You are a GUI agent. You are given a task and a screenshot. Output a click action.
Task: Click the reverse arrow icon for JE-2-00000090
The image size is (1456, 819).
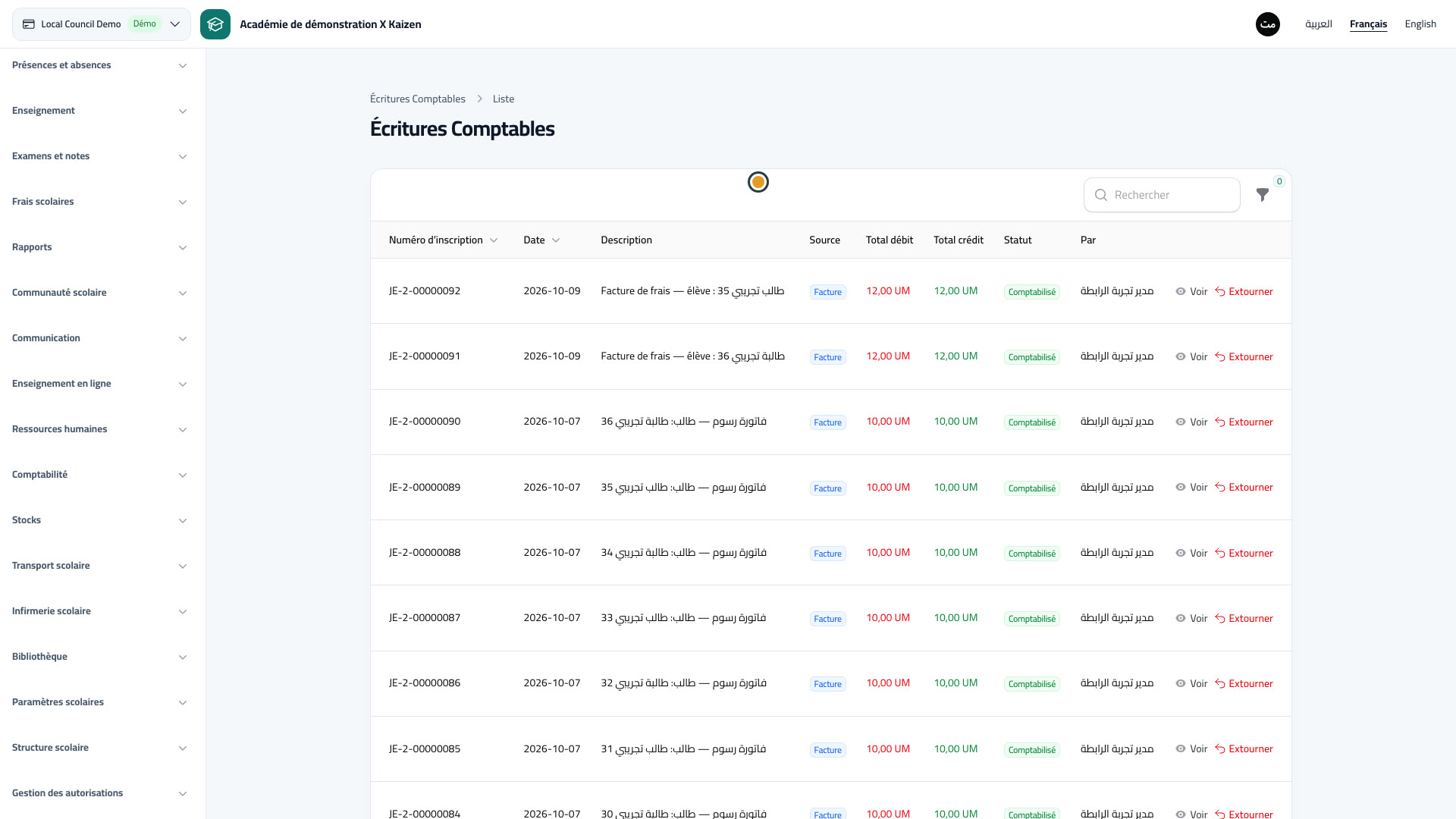click(1220, 422)
